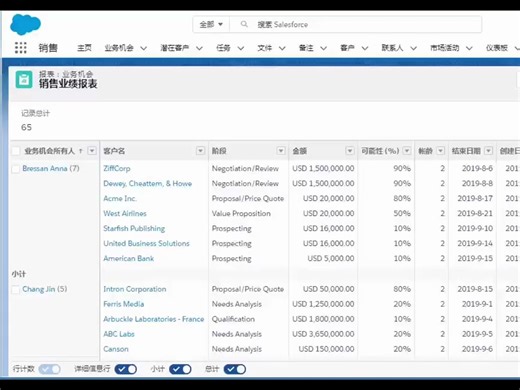The image size is (520, 390).
Task: Click the 2019-9-14 end date cell
Action: 475,243
